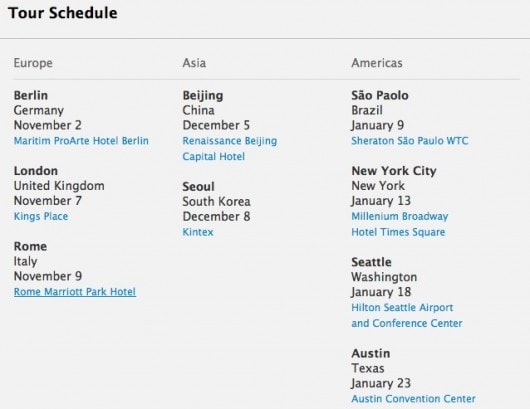Screen dimensions: 530x409
Task: Click the Seoul city heading
Action: click(x=198, y=187)
